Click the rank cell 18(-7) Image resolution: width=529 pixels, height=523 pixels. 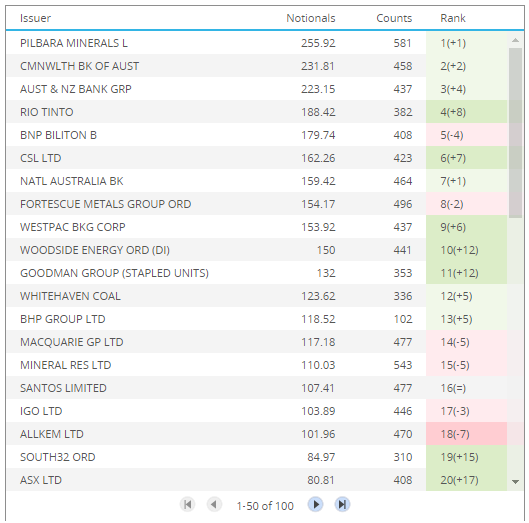coord(467,434)
